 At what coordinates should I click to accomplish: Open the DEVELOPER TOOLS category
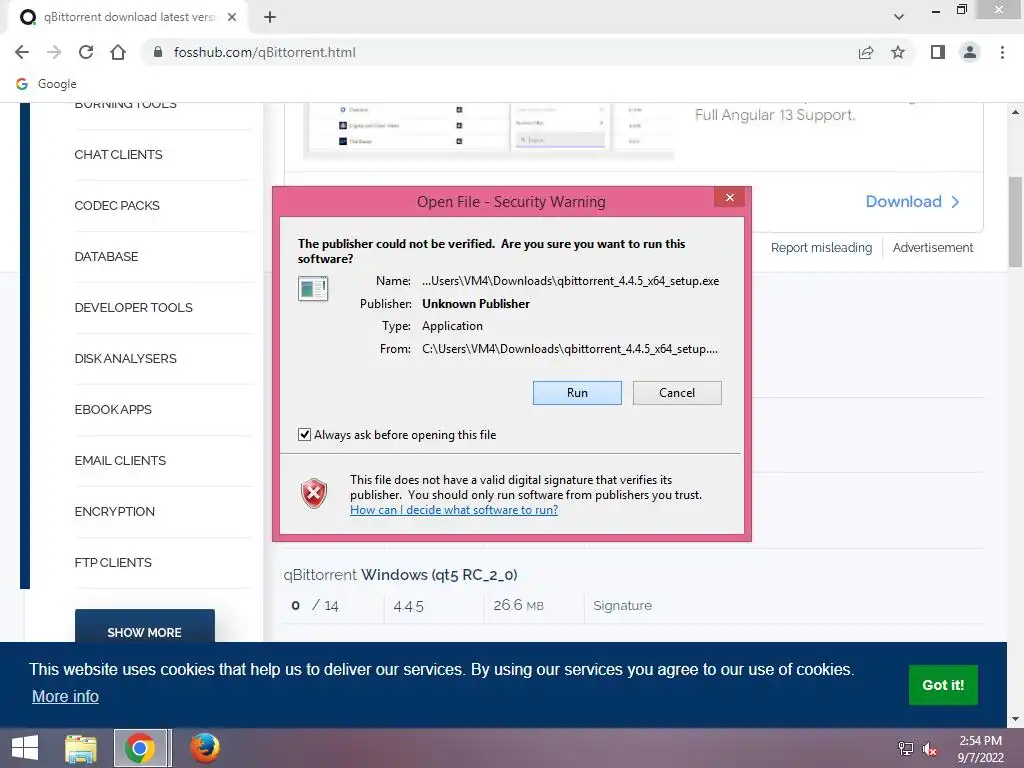133,308
